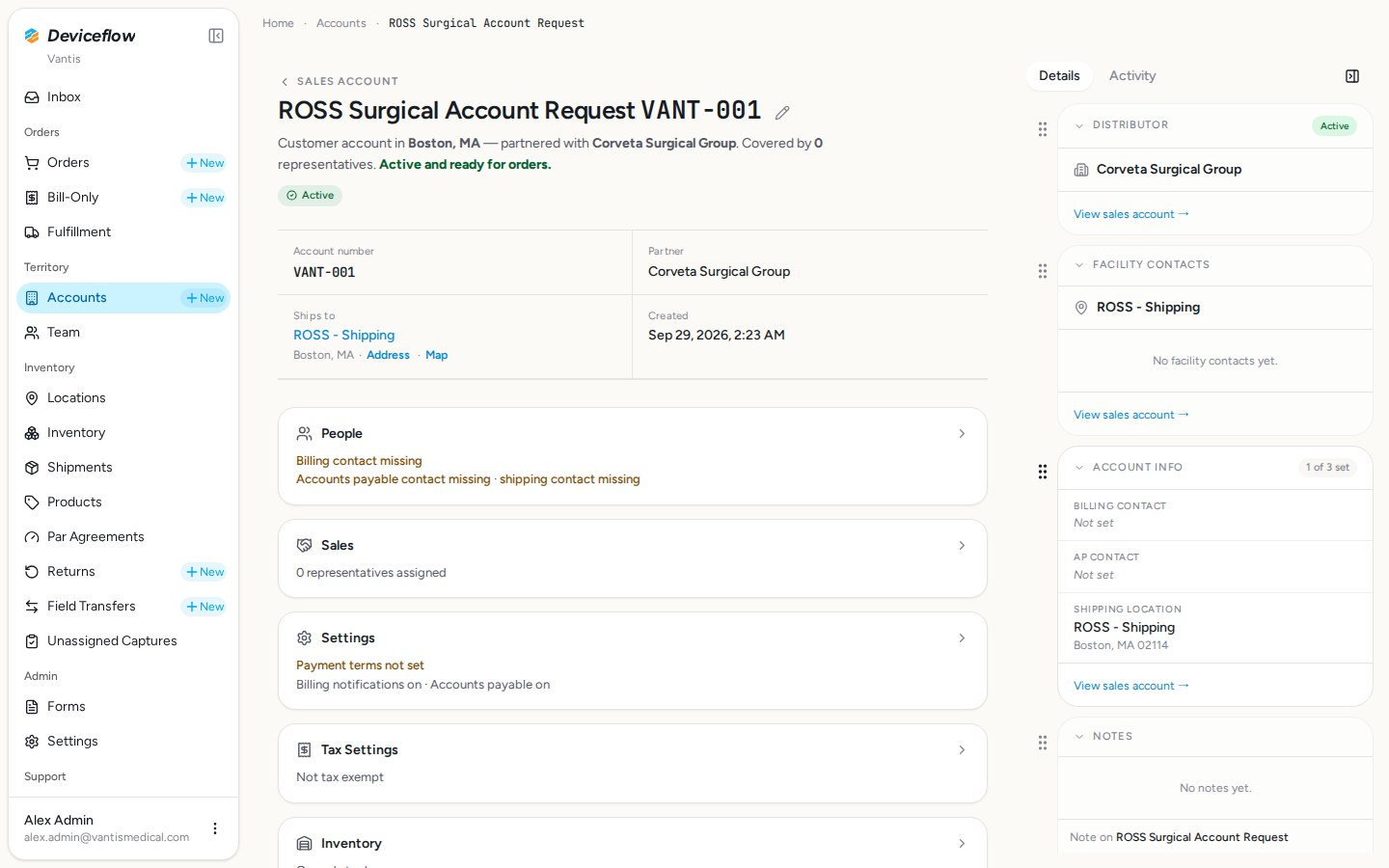Create new order with +New button
Viewport: 1389px width, 868px height.
[x=204, y=163]
